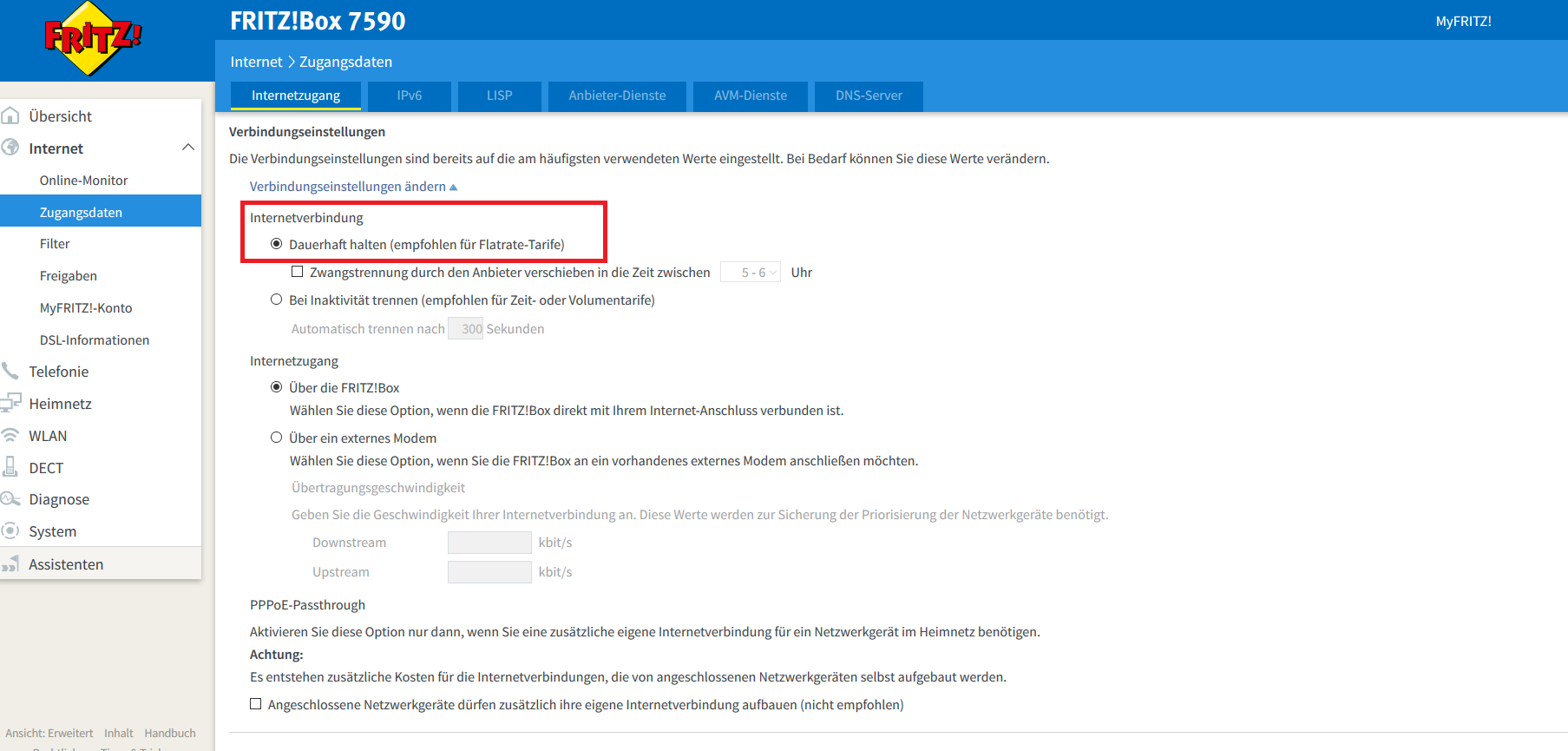The image size is (1568, 751).
Task: Click the Inhalt footer link
Action: click(119, 734)
